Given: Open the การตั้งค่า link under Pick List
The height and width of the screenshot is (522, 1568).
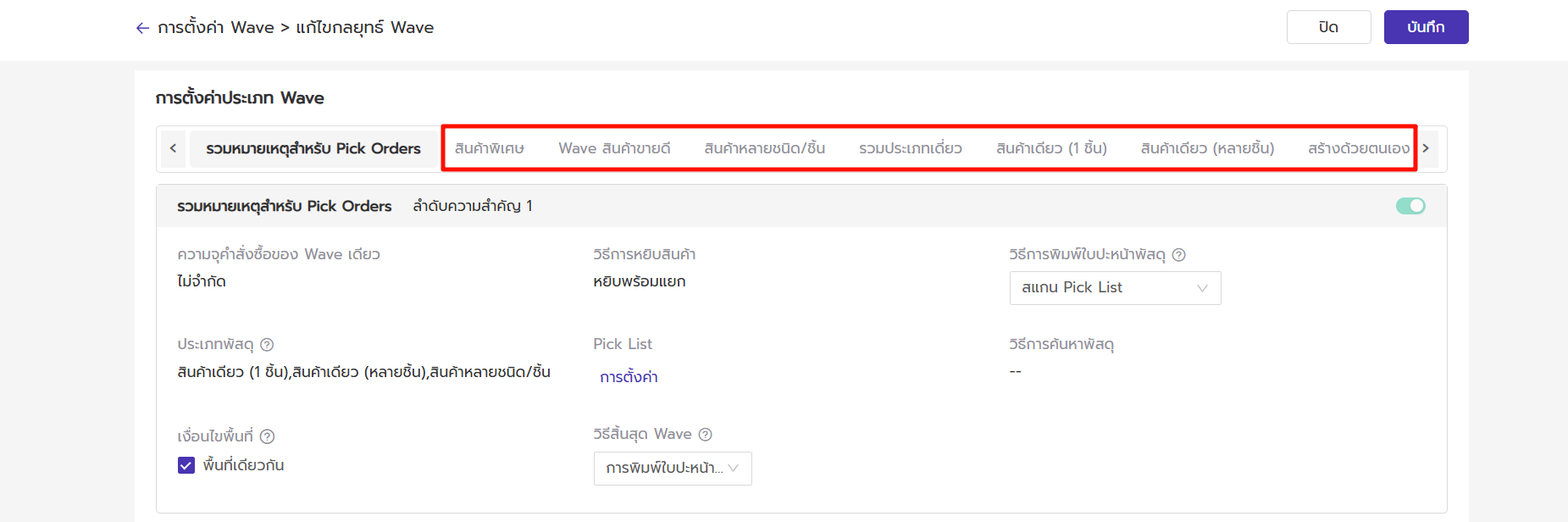Looking at the screenshot, I should click(x=629, y=377).
